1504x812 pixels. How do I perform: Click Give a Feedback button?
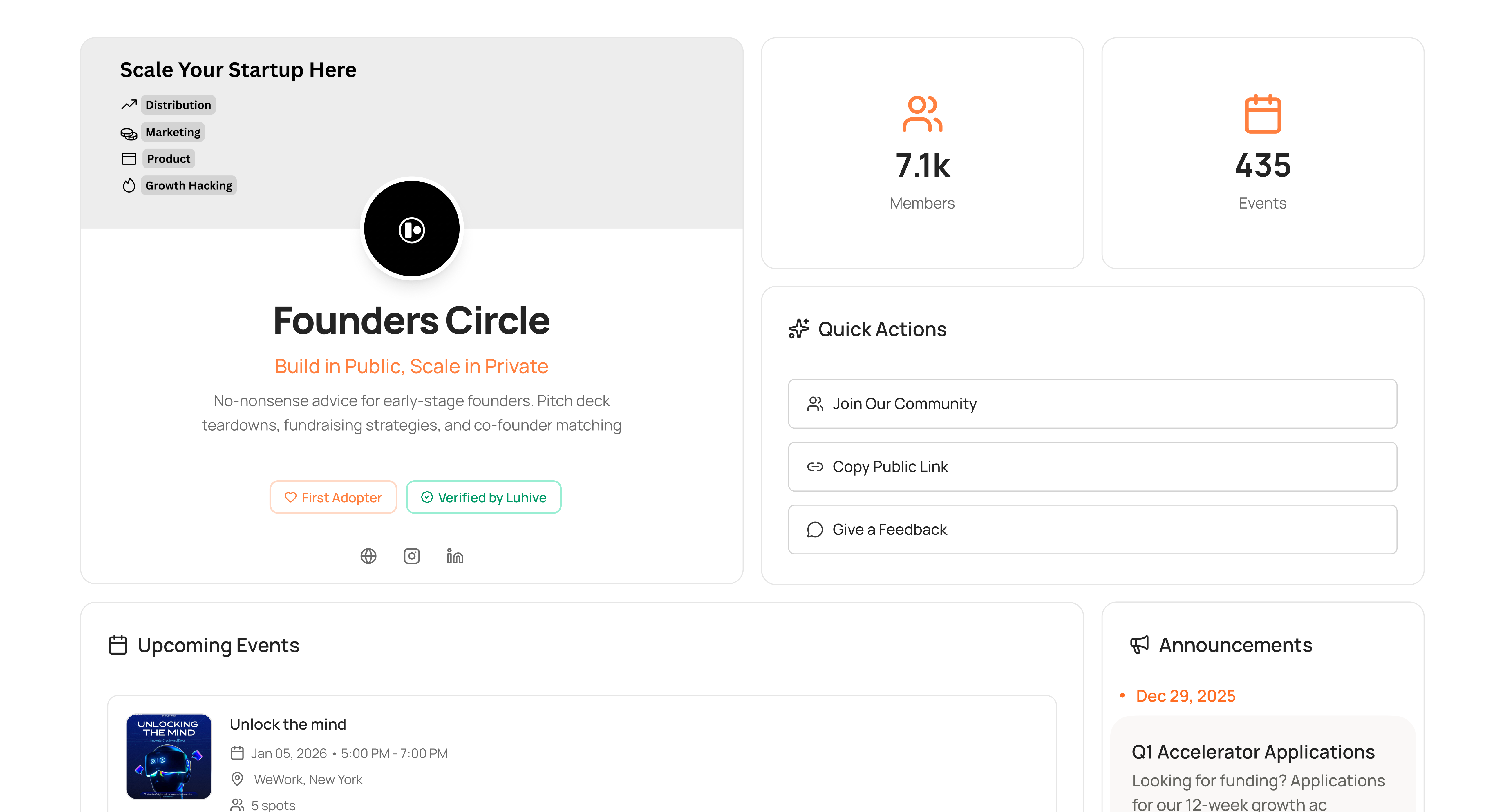(1092, 530)
